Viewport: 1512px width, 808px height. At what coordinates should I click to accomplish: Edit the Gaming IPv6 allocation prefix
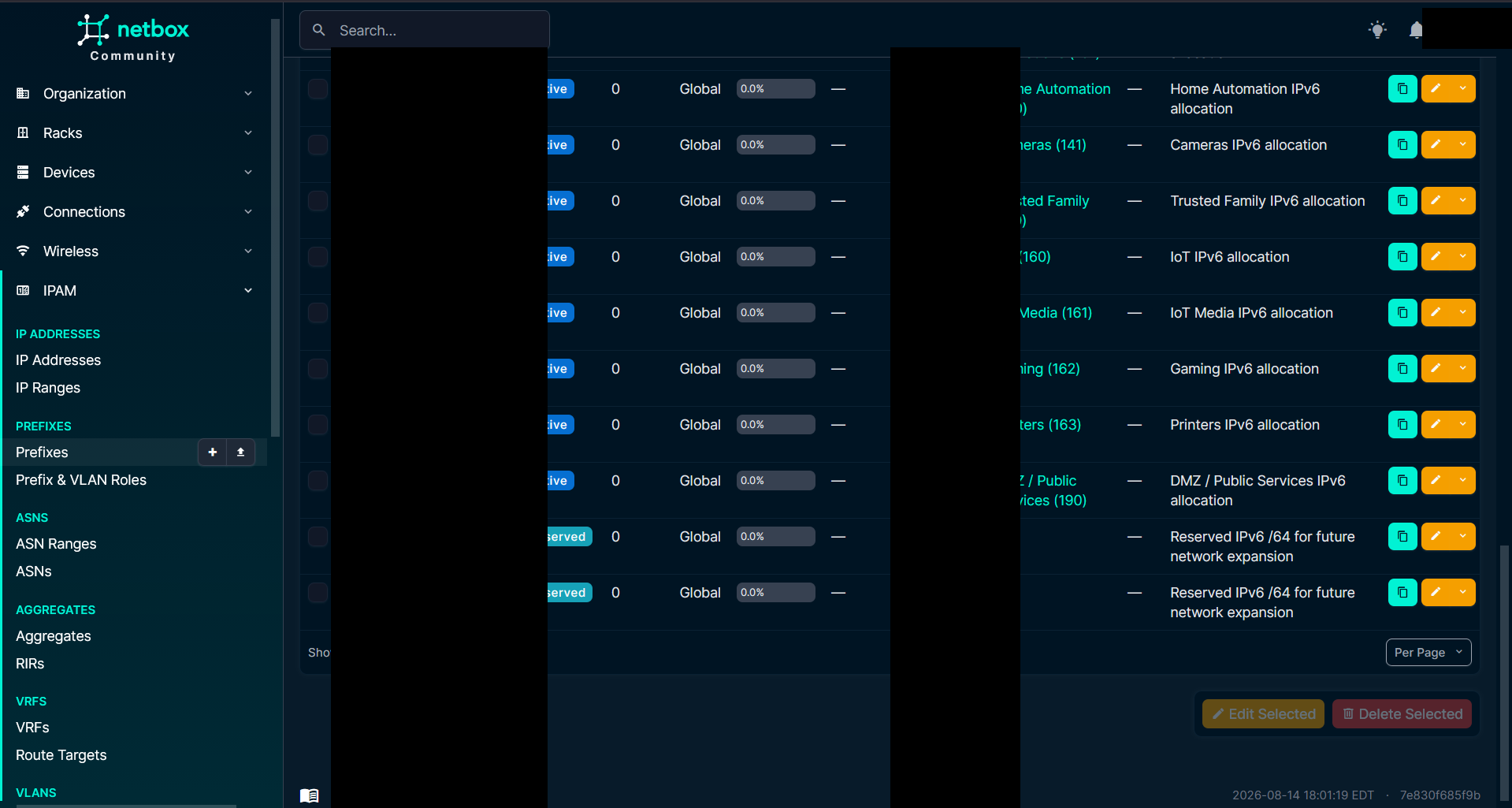pos(1436,369)
